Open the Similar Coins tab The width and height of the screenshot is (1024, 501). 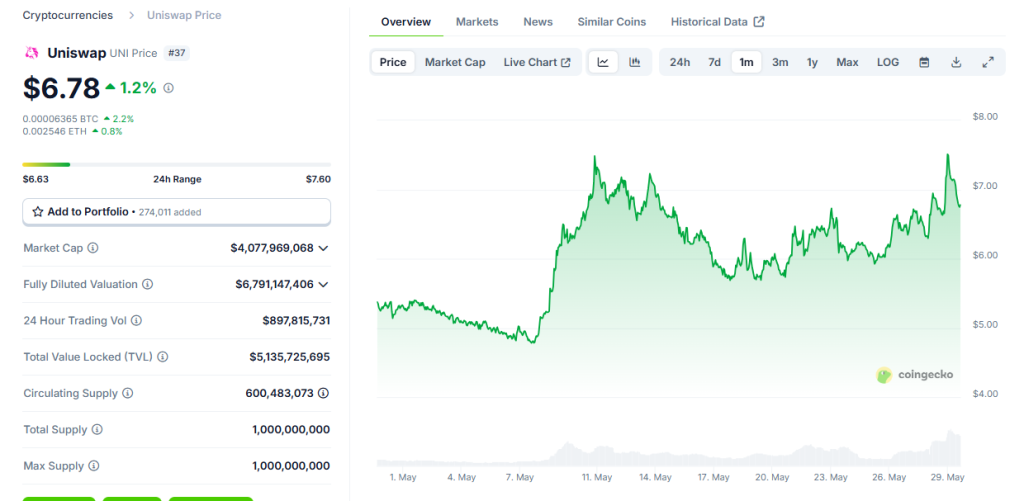tap(612, 22)
